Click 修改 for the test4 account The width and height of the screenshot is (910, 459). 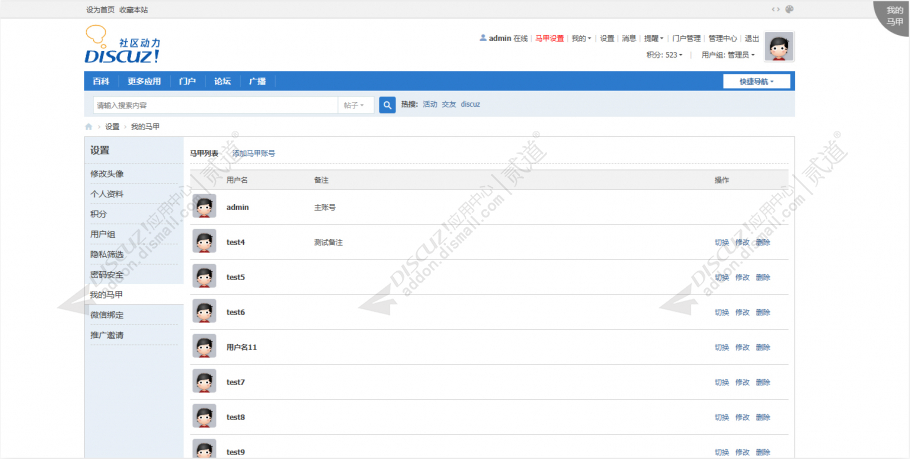[x=742, y=243]
